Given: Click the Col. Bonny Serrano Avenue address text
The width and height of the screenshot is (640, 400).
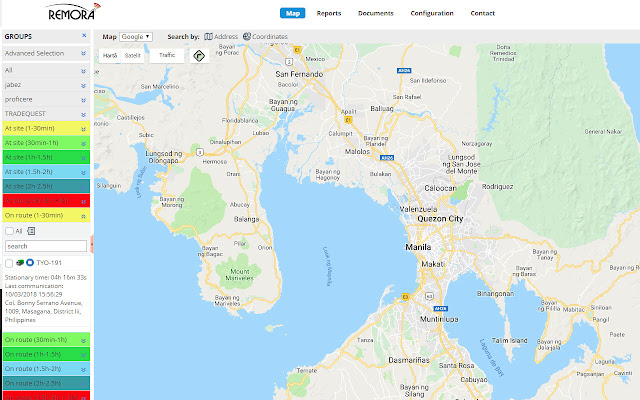Looking at the screenshot, I should [44, 311].
